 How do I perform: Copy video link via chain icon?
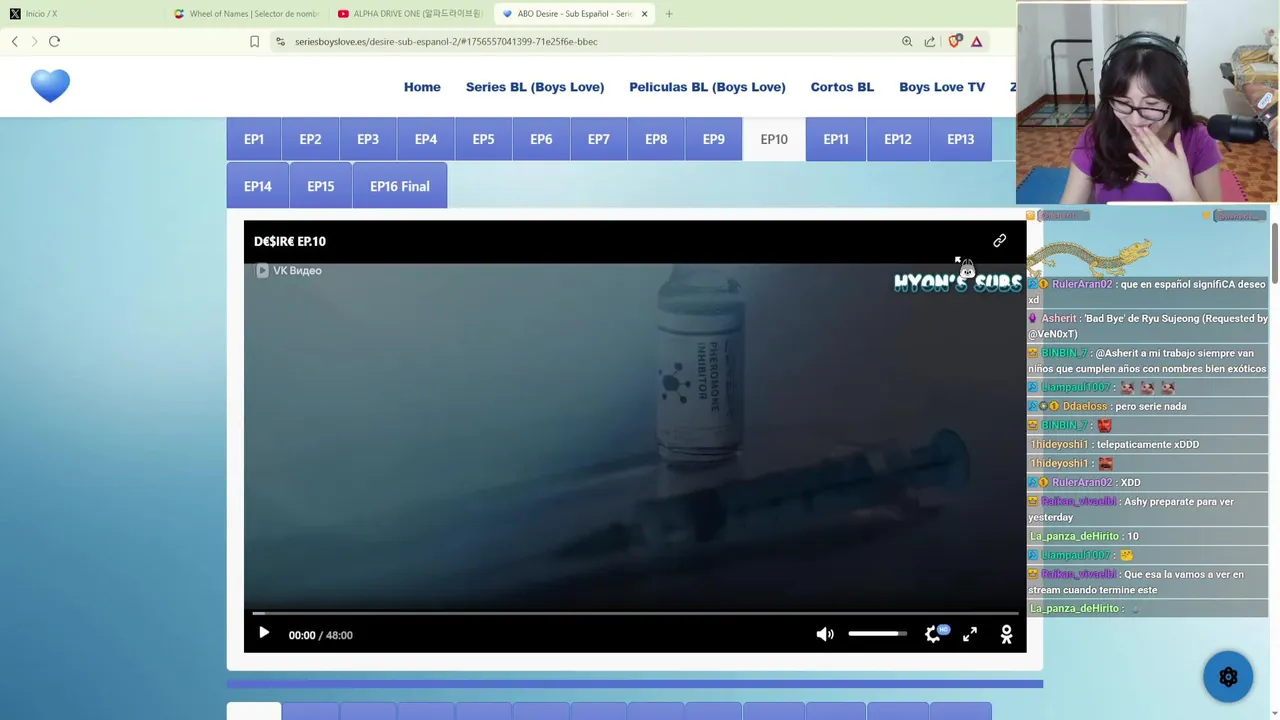[999, 241]
